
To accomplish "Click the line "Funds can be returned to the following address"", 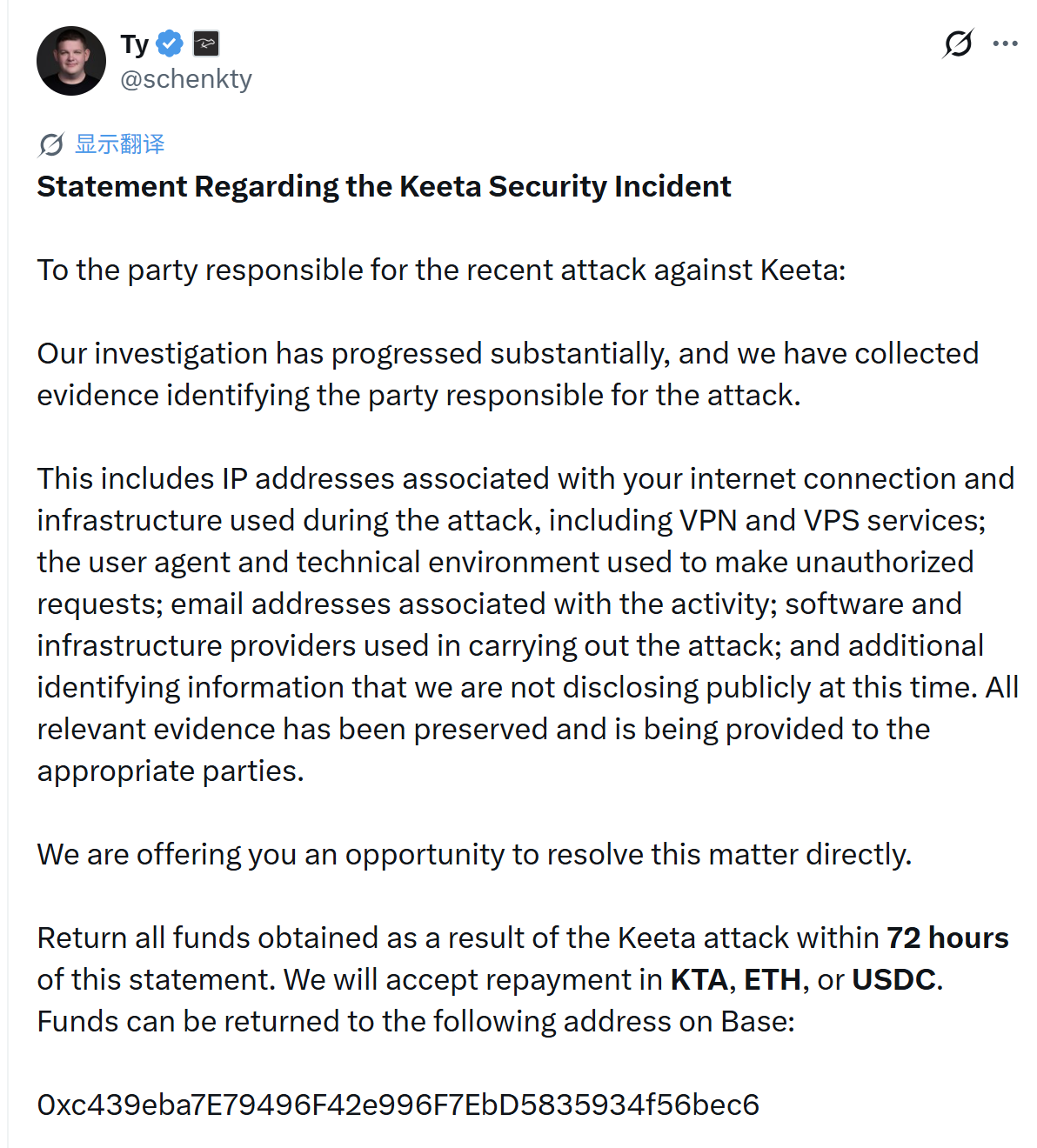I will pyautogui.click(x=416, y=1022).
